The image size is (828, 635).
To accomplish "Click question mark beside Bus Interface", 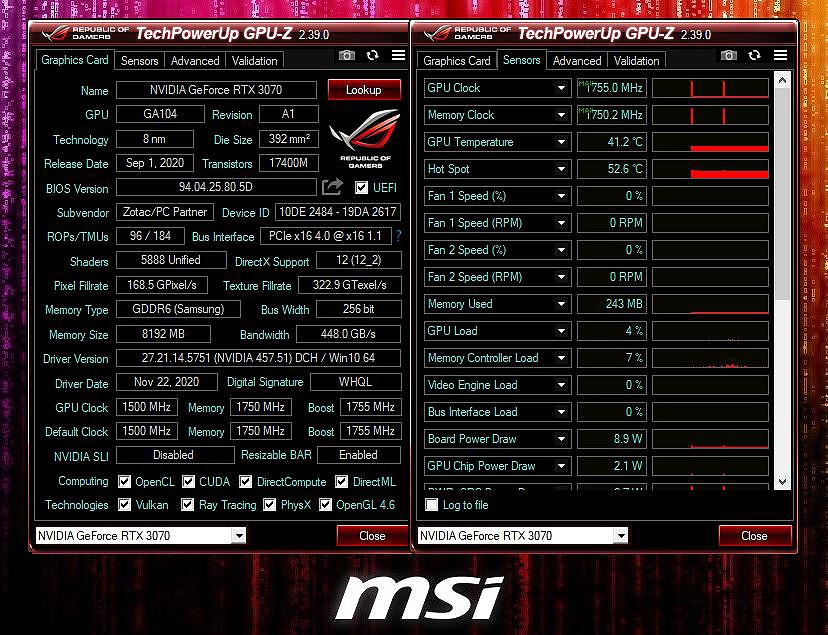I will (398, 236).
